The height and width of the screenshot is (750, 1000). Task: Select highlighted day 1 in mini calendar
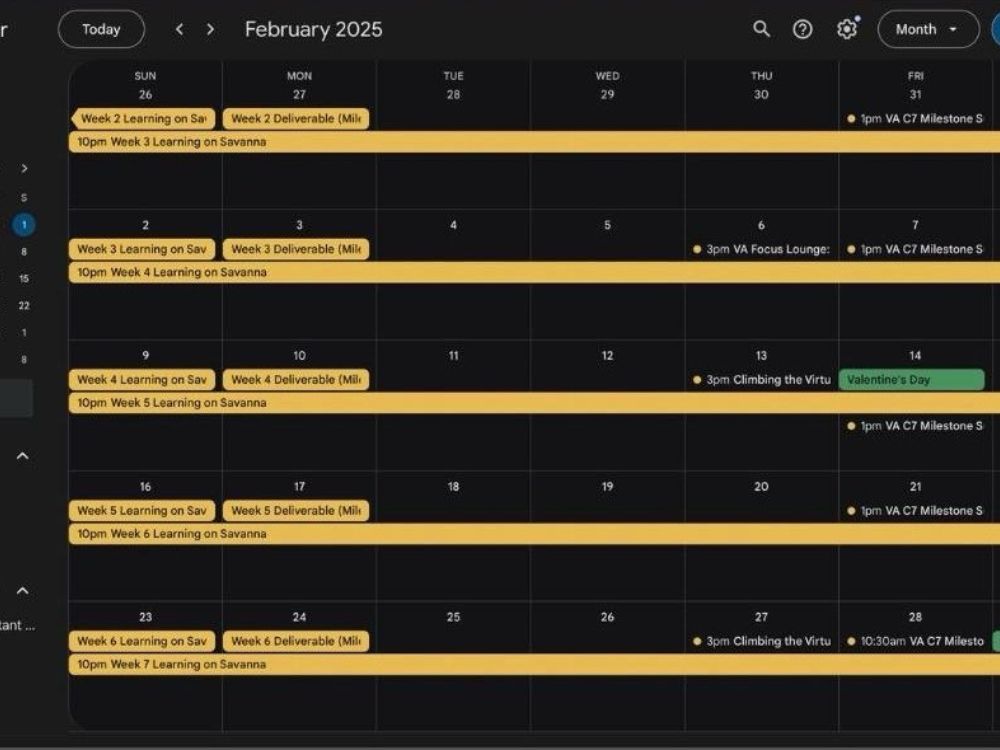click(x=24, y=224)
